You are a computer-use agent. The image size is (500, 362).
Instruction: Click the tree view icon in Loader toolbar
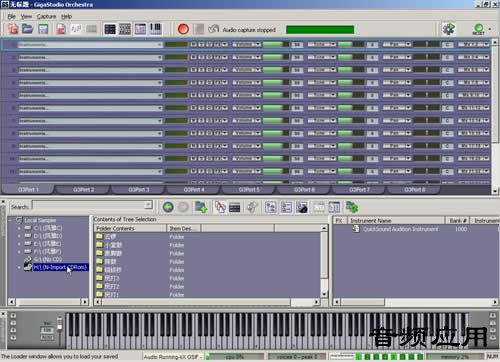tap(270, 207)
